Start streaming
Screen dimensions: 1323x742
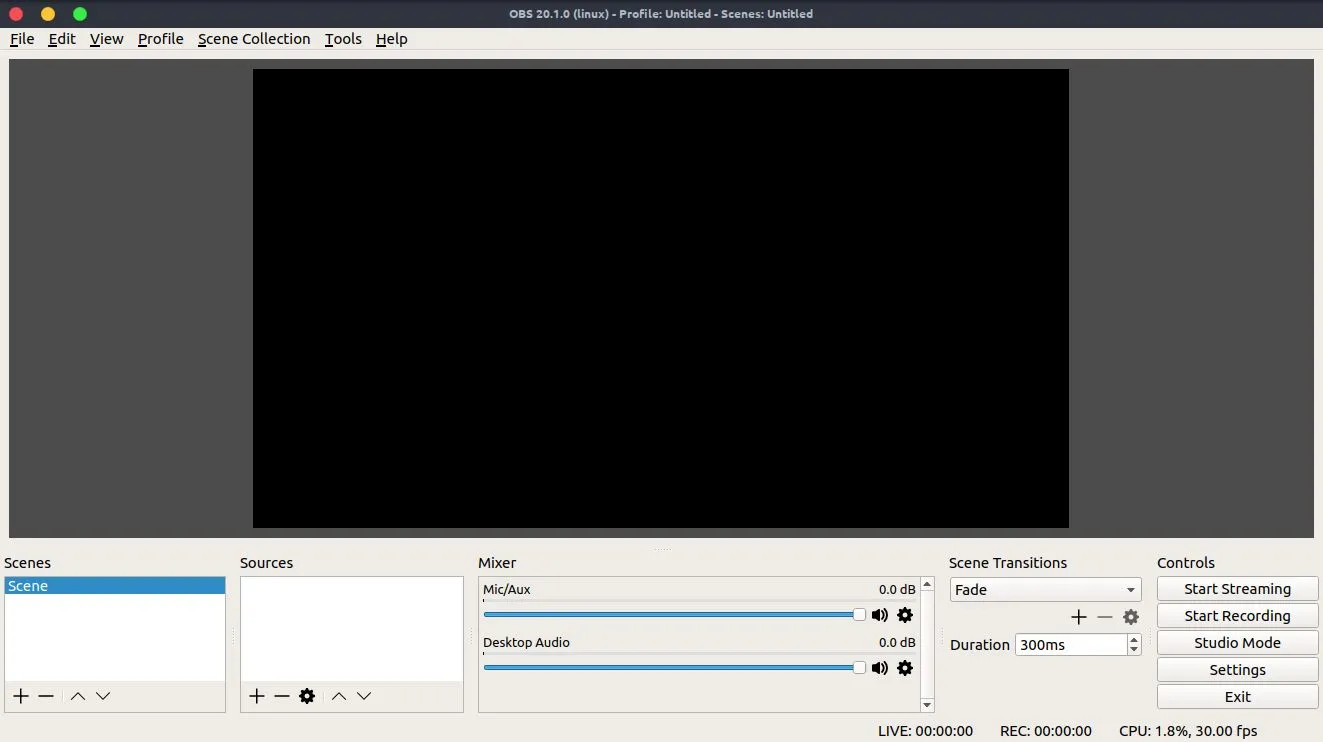[x=1237, y=588]
